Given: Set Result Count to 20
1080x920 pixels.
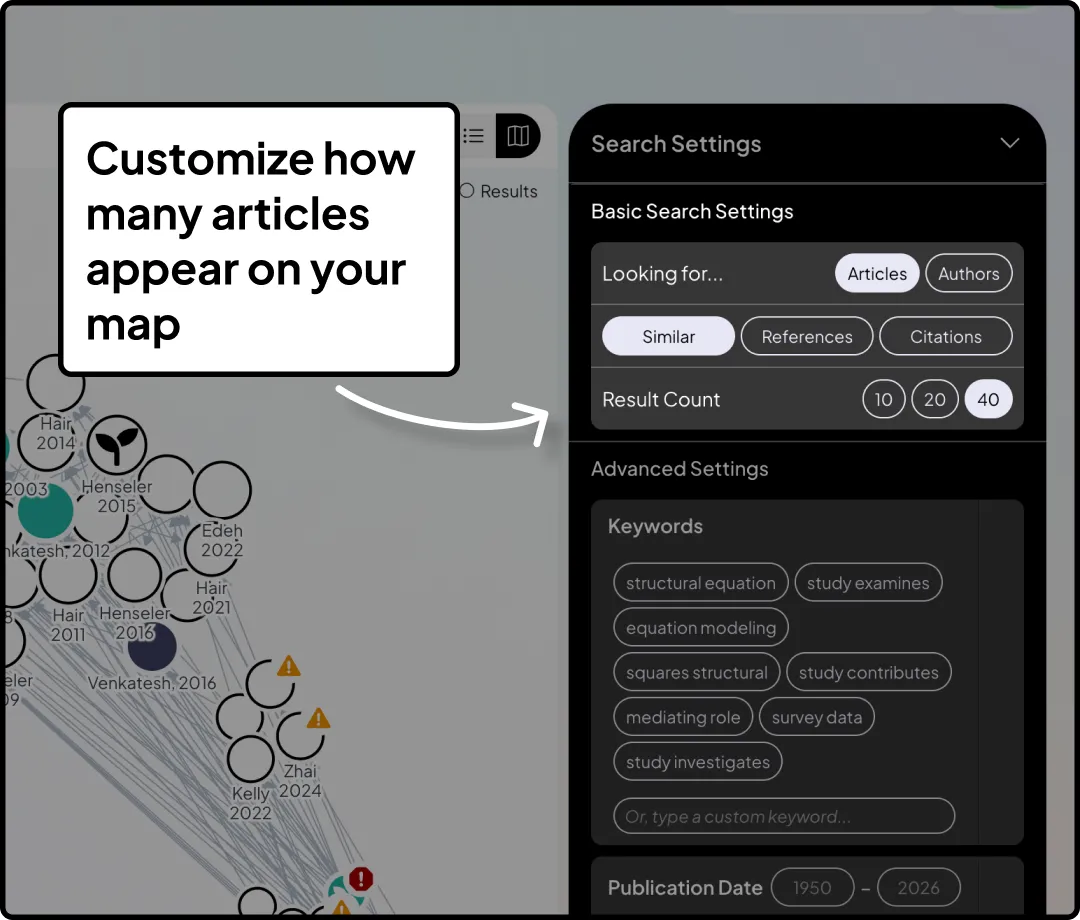Looking at the screenshot, I should (x=935, y=399).
